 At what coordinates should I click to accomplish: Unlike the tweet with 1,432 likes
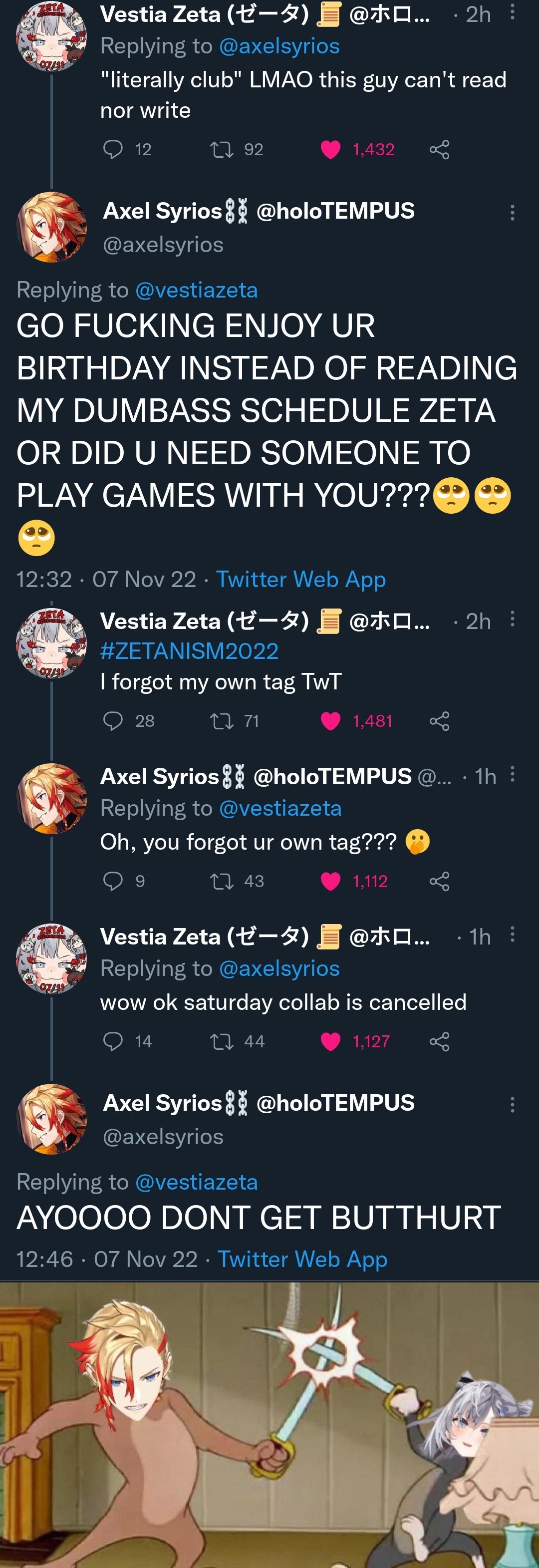330,149
